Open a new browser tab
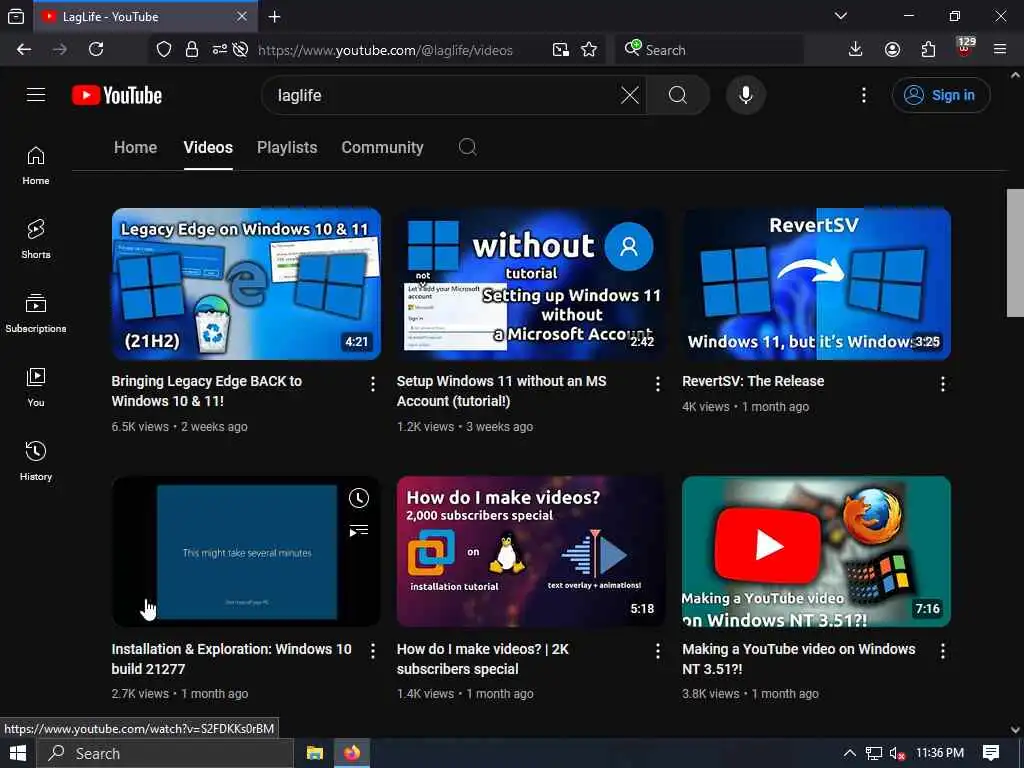 pos(275,17)
